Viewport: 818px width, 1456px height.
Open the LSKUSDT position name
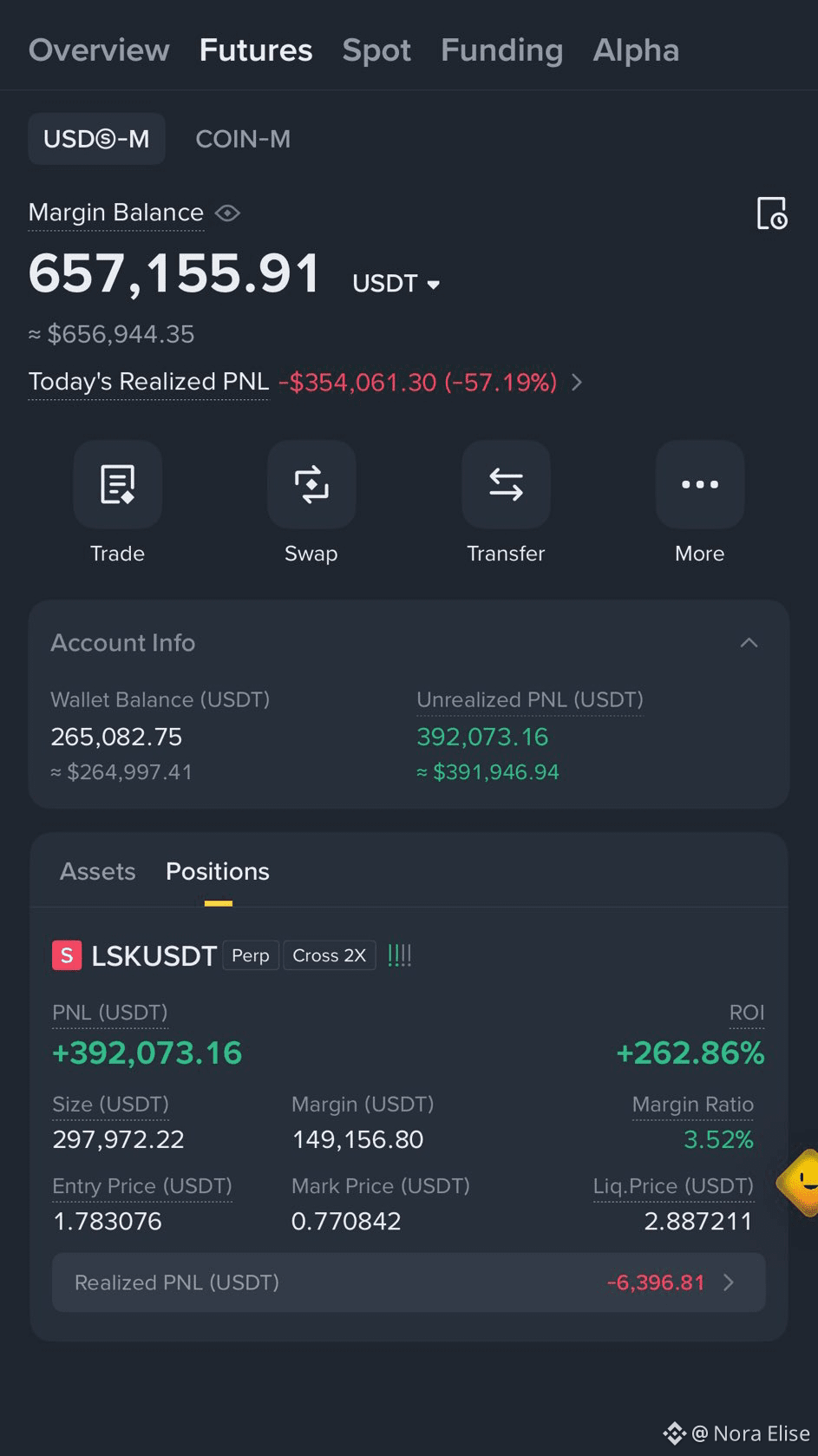tap(154, 955)
